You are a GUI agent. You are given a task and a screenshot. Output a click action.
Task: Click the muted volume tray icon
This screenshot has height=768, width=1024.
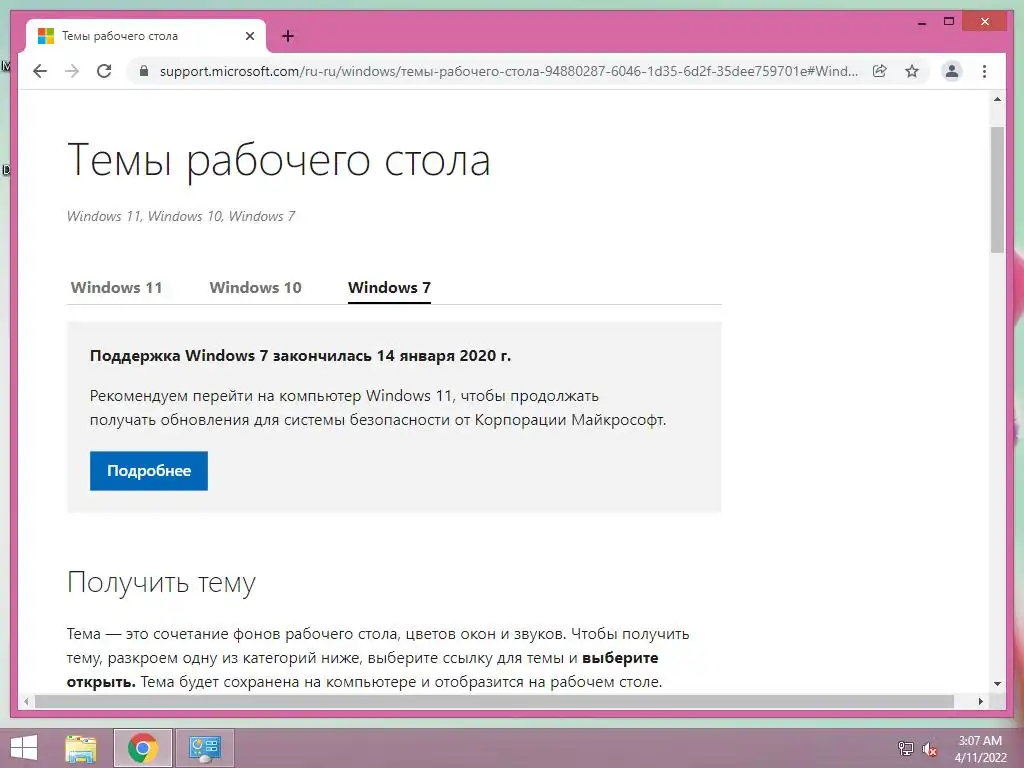coord(929,749)
